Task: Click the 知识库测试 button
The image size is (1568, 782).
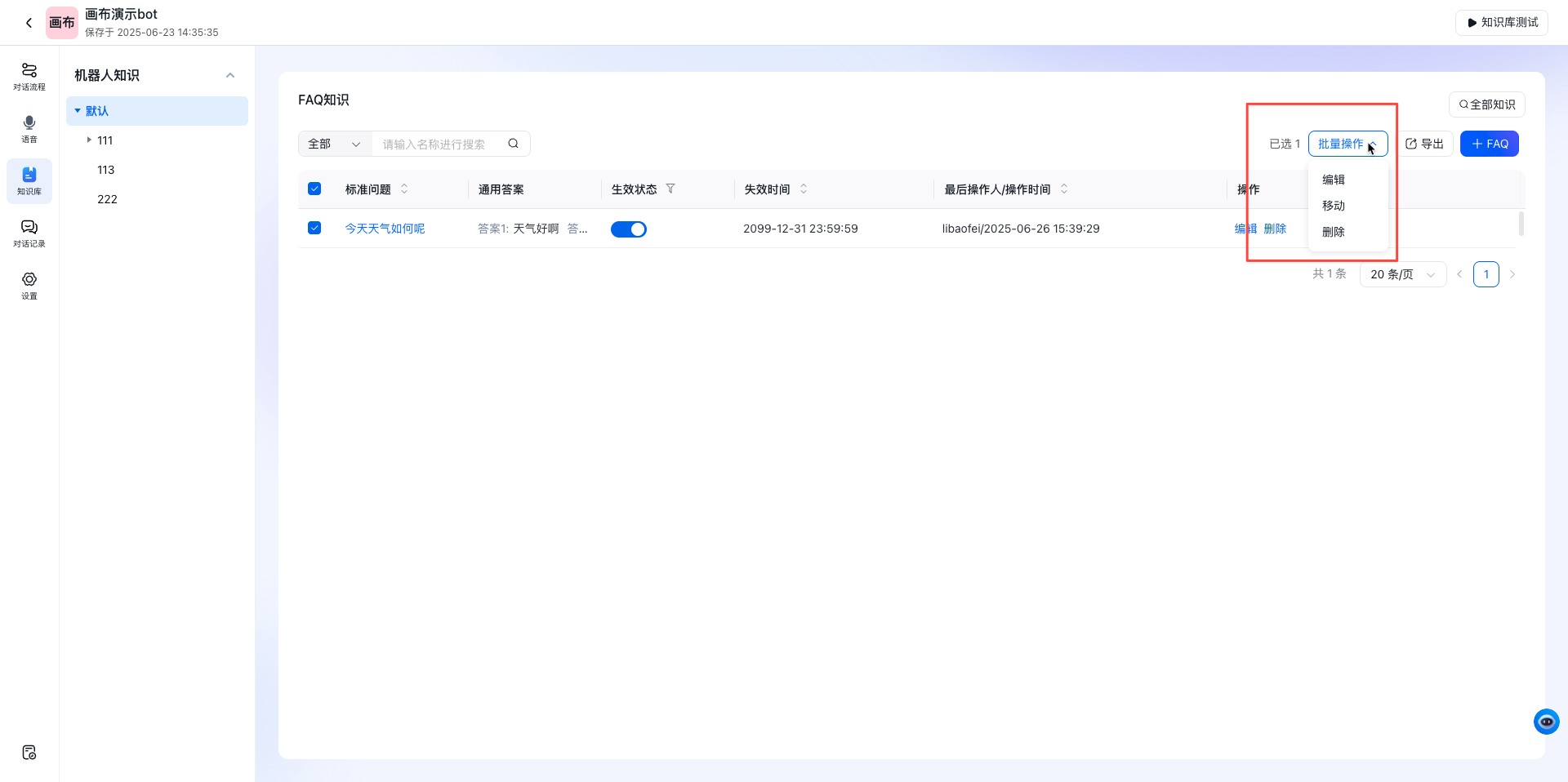Action: (1501, 23)
